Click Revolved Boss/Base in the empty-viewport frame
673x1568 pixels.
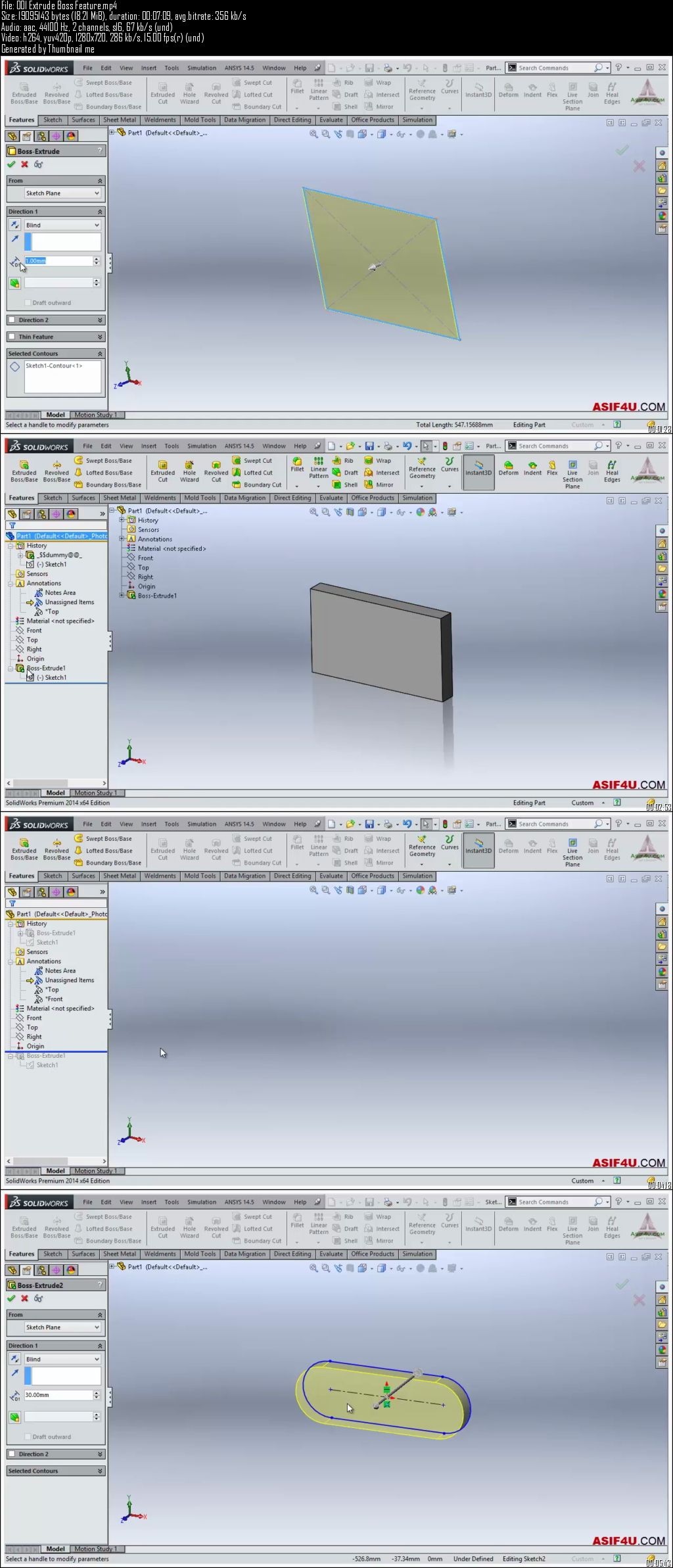coord(57,849)
